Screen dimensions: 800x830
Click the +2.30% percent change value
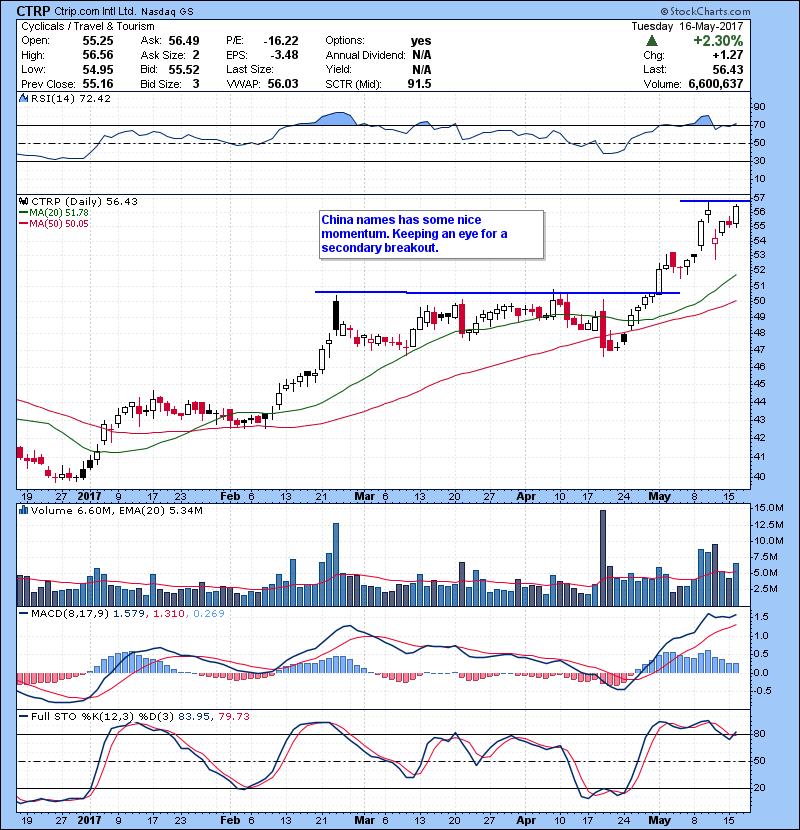coord(718,40)
